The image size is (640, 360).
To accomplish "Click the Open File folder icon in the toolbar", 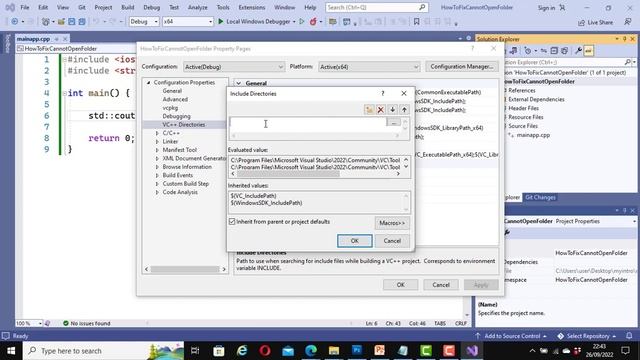I will point(61,21).
